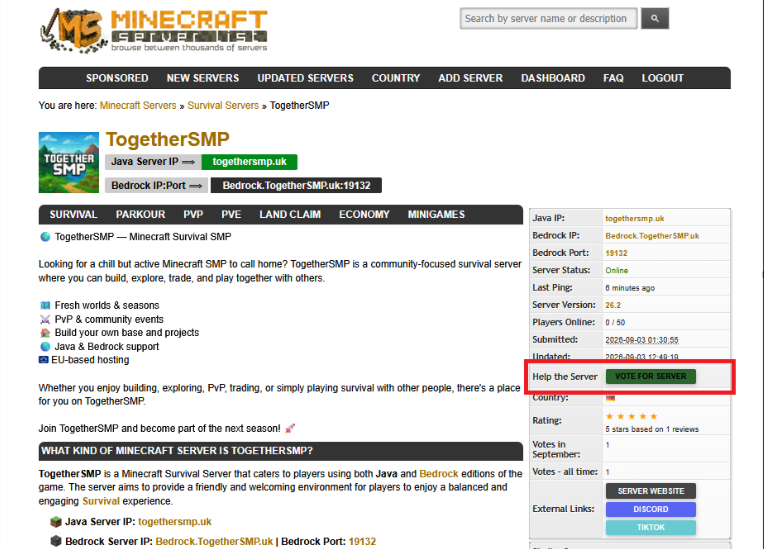Open the SERVER WEBSITE external link
The image size is (764, 549).
coord(650,491)
